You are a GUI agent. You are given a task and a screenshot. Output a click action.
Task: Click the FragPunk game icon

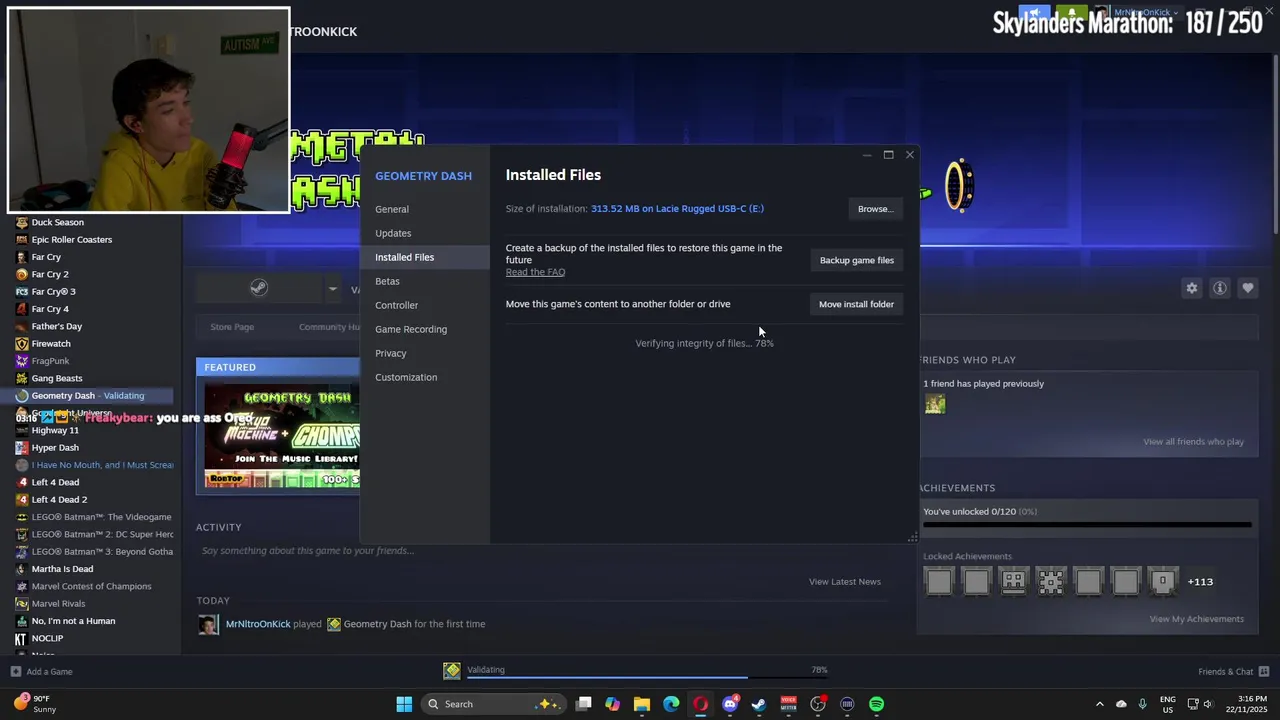(21, 361)
